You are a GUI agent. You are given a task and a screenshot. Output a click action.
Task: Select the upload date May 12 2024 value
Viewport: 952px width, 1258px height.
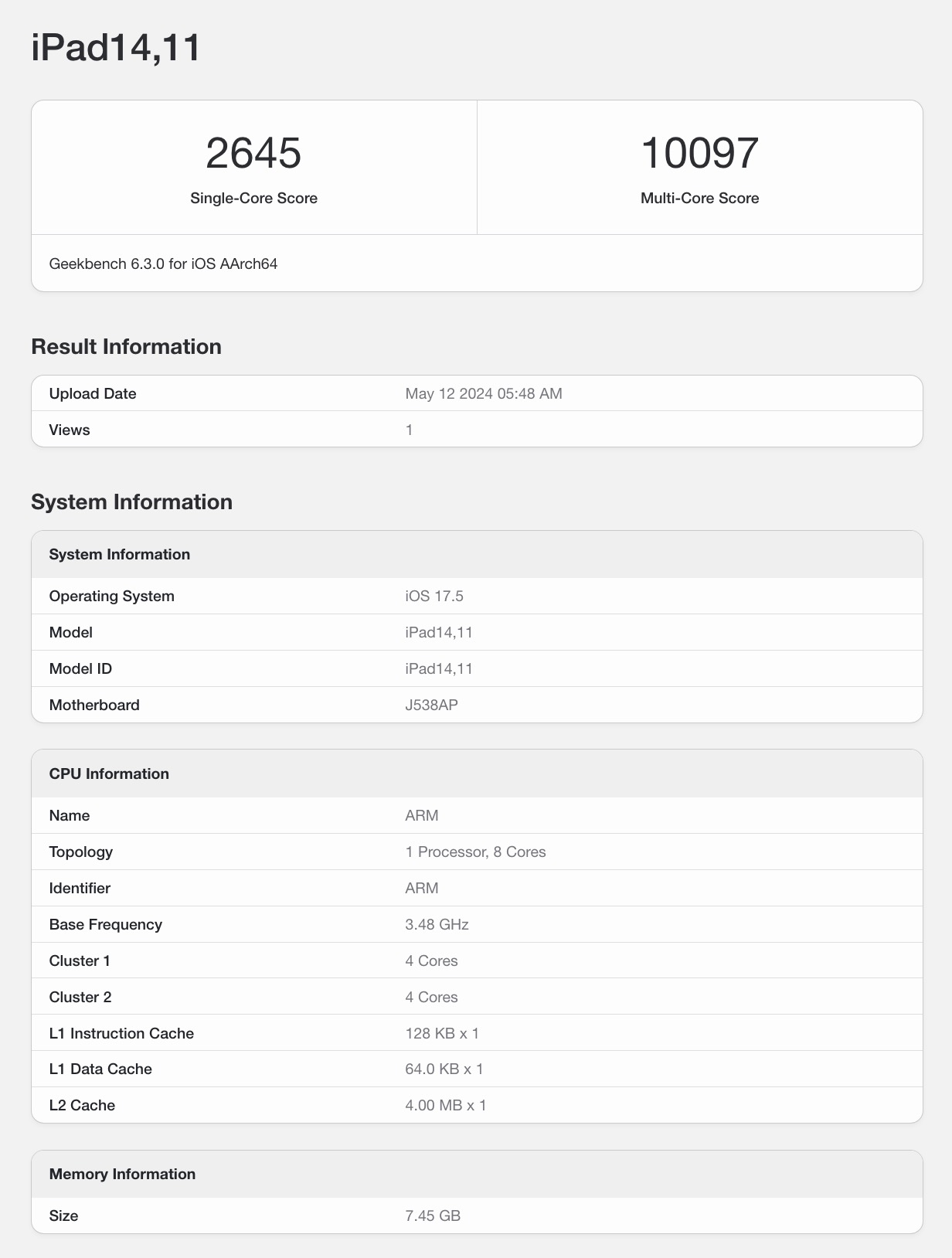(x=483, y=394)
